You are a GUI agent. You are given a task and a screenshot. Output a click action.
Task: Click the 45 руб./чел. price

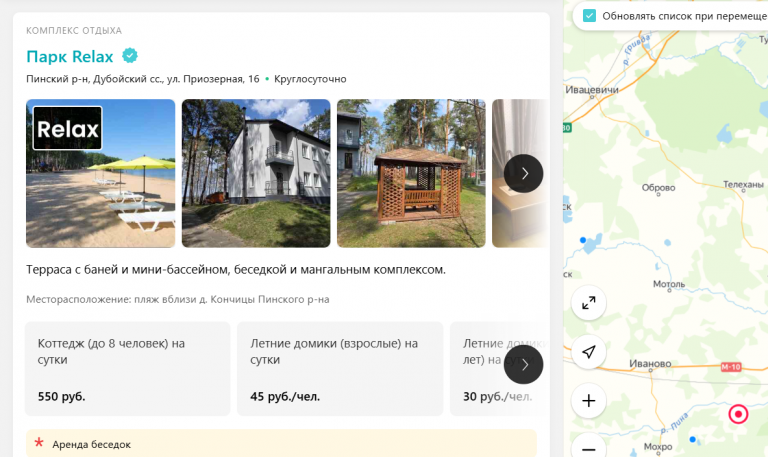pyautogui.click(x=285, y=396)
